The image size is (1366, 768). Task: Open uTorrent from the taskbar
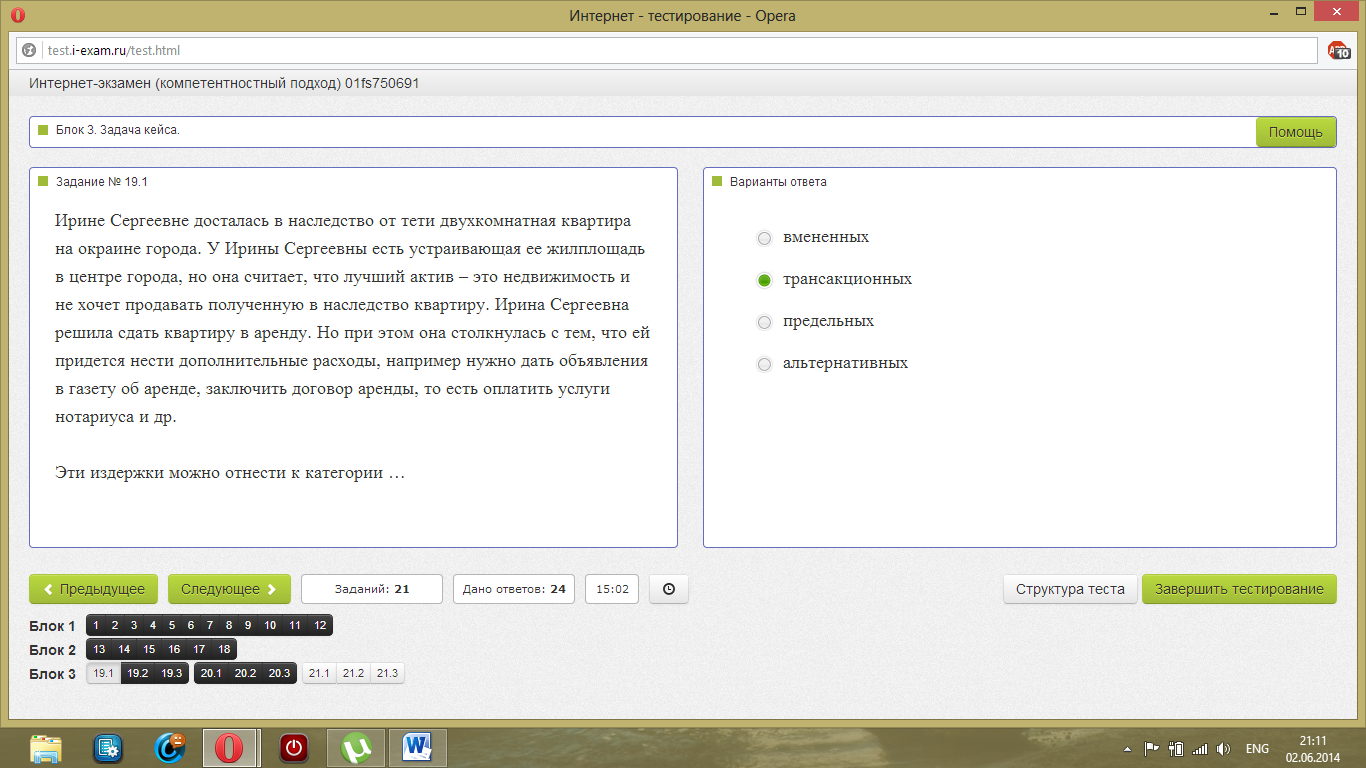356,748
